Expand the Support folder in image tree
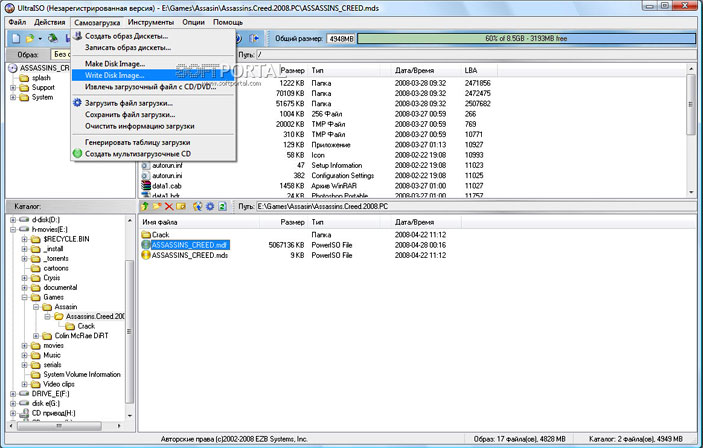Viewport: 703px width, 448px height. coord(12,87)
